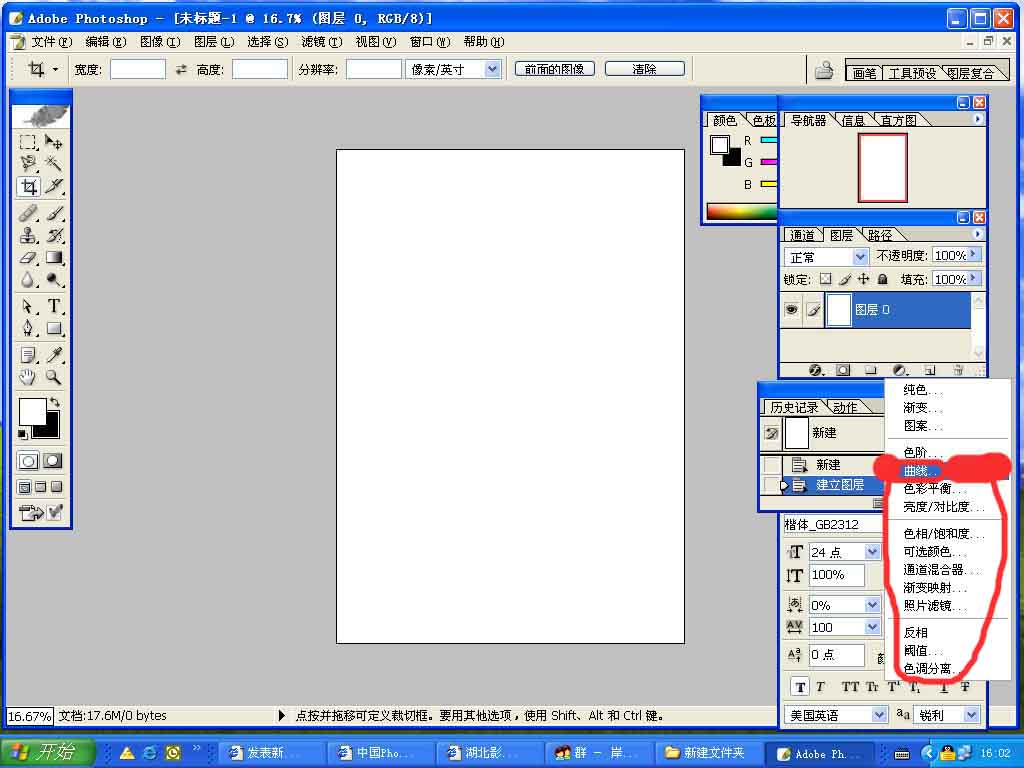Select the Rectangular Marquee tool
Screen dimensions: 1024x768
(28, 142)
